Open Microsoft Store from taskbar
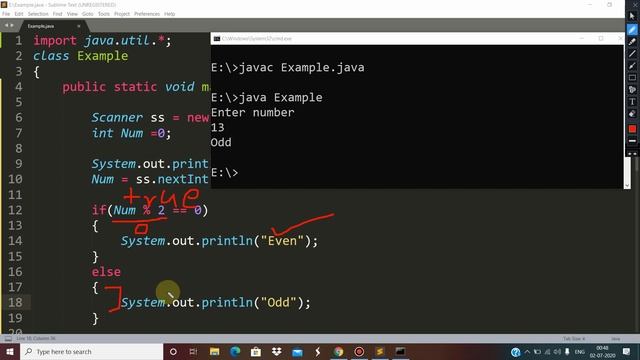 (256, 351)
